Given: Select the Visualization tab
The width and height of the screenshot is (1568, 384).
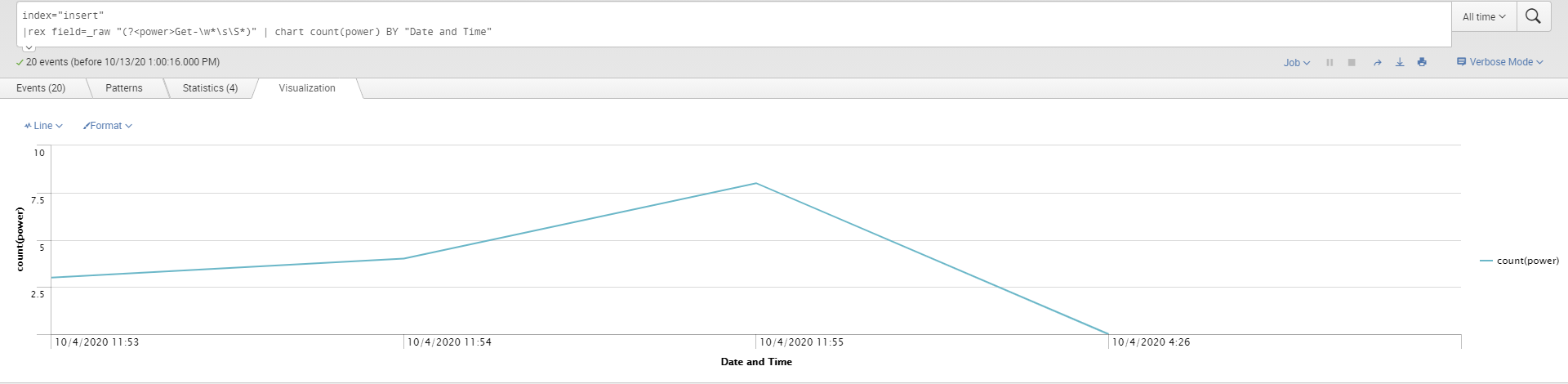Looking at the screenshot, I should coord(307,88).
